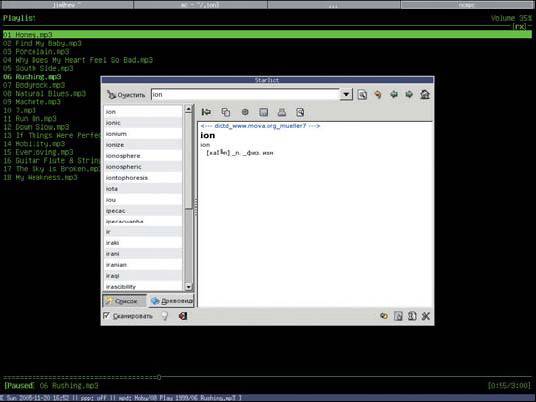Screen dimensions: 536x402
Task: Toggle the Сканировать checkbox
Action: point(107,316)
